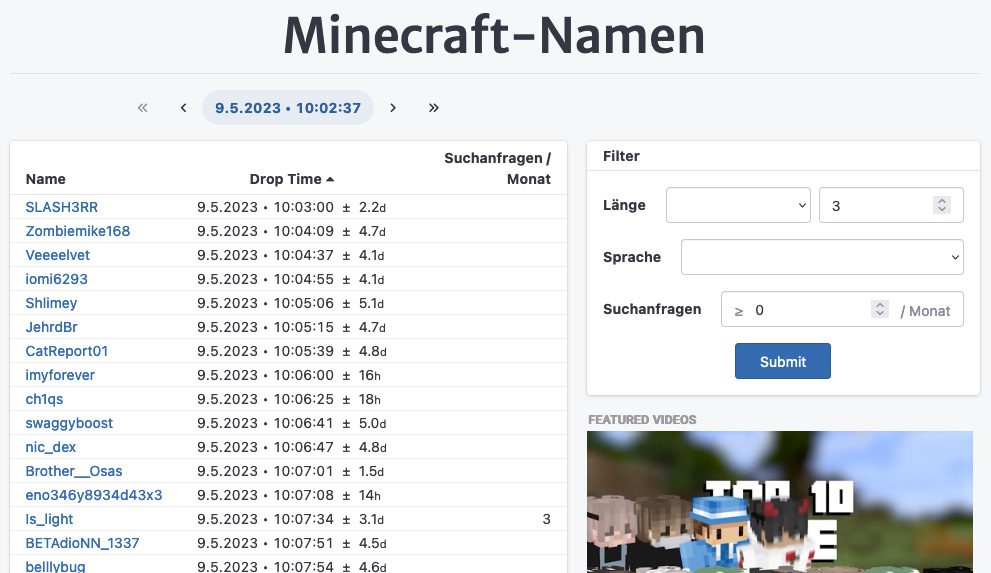Click search count 3 in ls_light row
Image resolution: width=991 pixels, height=573 pixels.
[546, 519]
